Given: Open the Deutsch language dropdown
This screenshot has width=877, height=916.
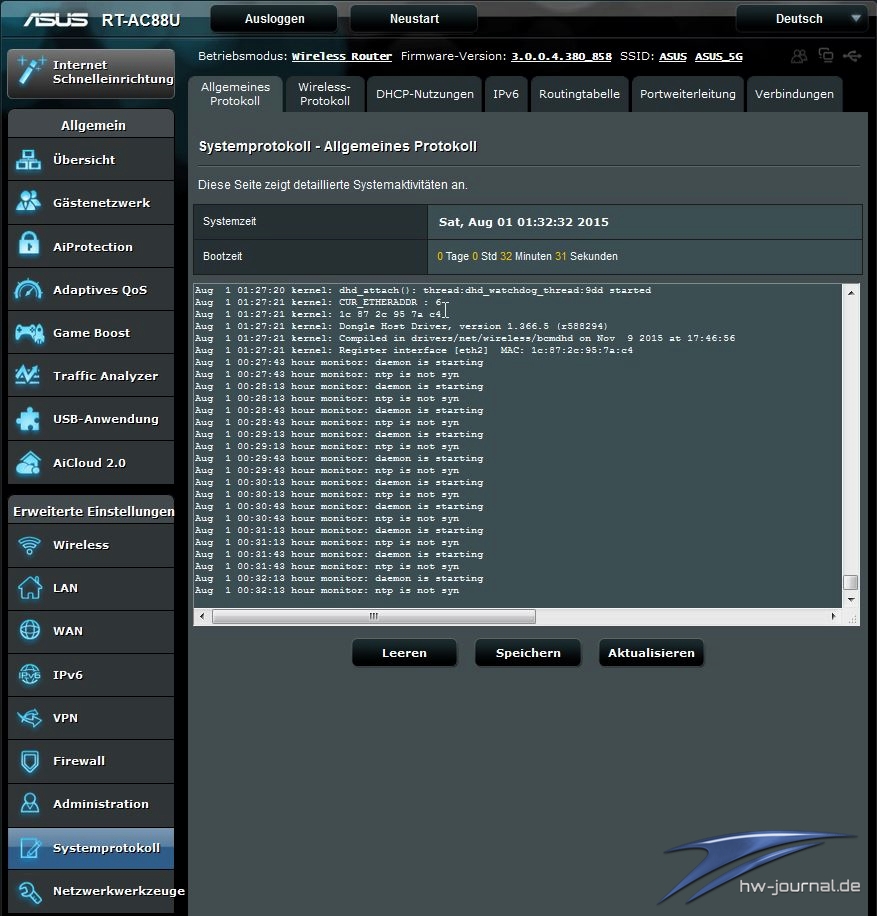Looking at the screenshot, I should pos(800,19).
